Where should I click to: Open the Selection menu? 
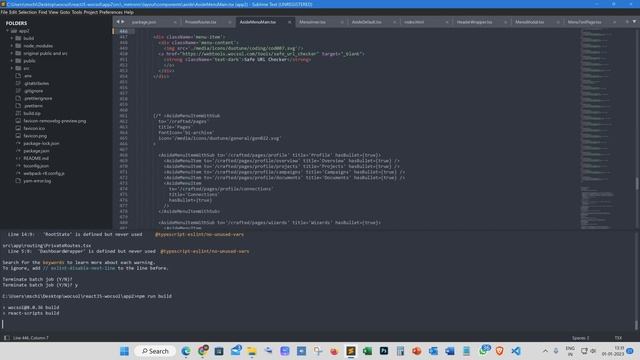[x=27, y=12]
